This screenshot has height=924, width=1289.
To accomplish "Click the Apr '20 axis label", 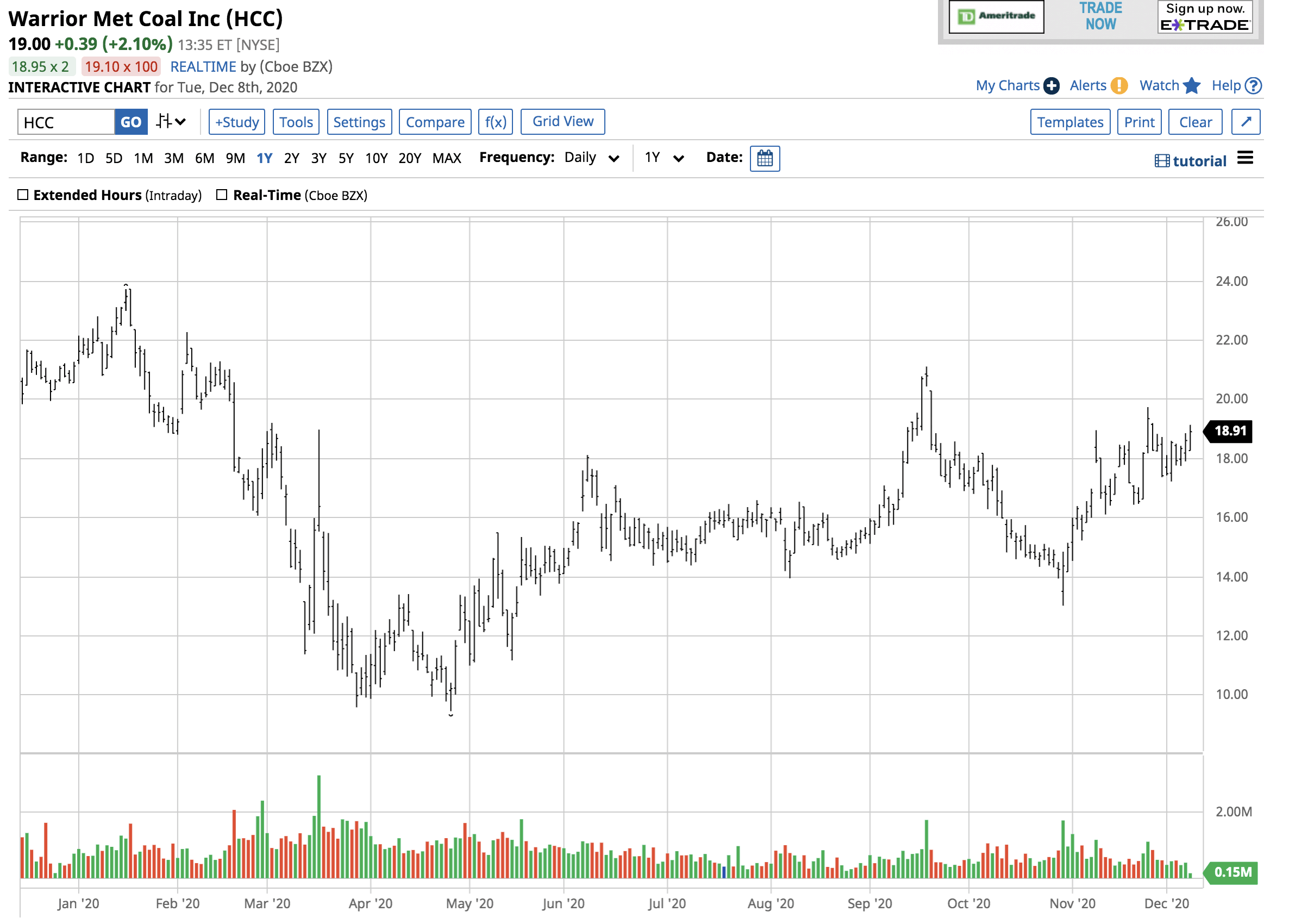I will coord(371,903).
